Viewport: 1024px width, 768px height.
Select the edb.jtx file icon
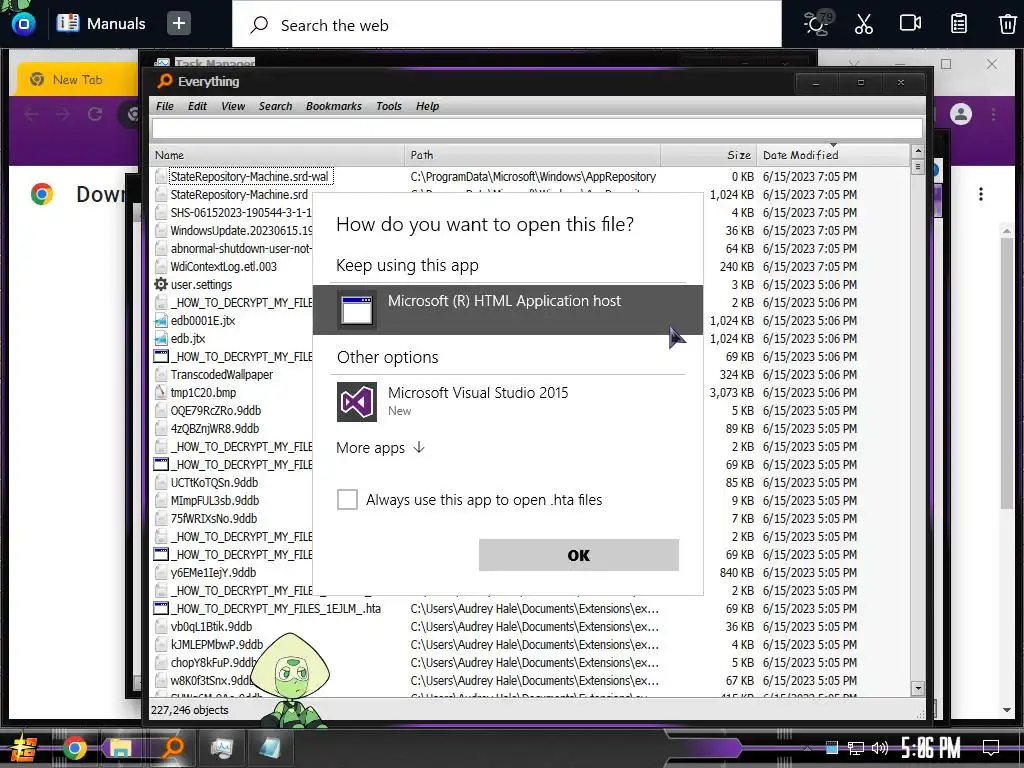tap(161, 339)
